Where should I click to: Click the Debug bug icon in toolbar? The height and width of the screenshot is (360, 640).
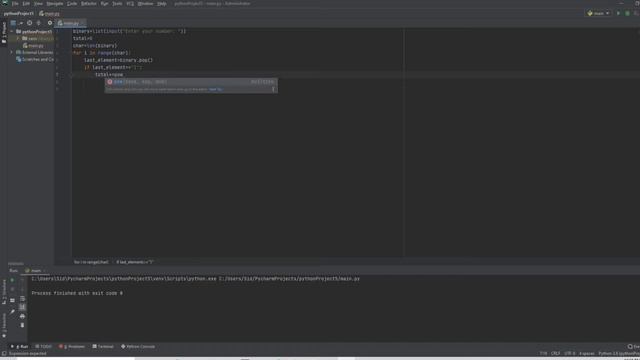coord(627,13)
